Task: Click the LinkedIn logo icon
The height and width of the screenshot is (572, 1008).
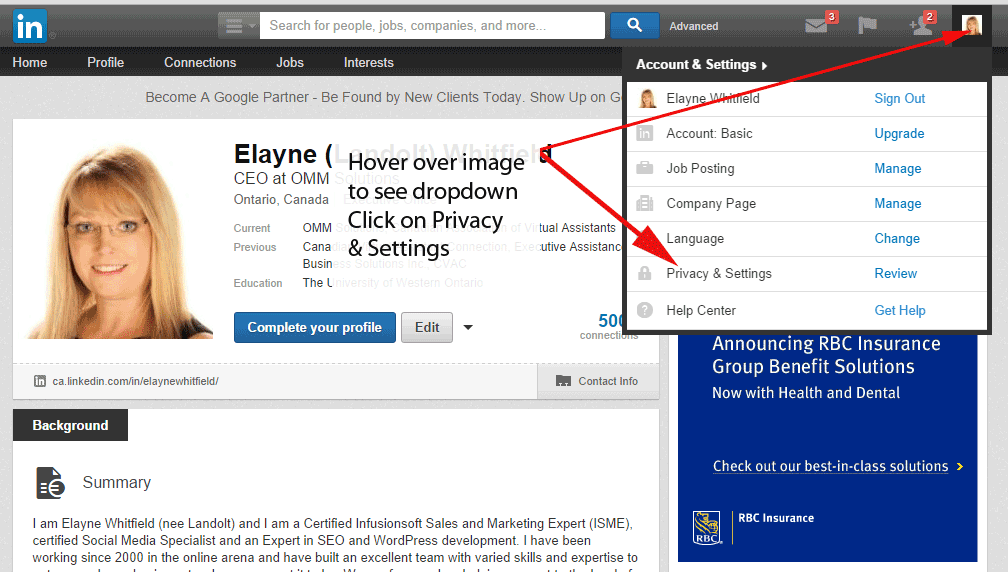Action: click(30, 26)
